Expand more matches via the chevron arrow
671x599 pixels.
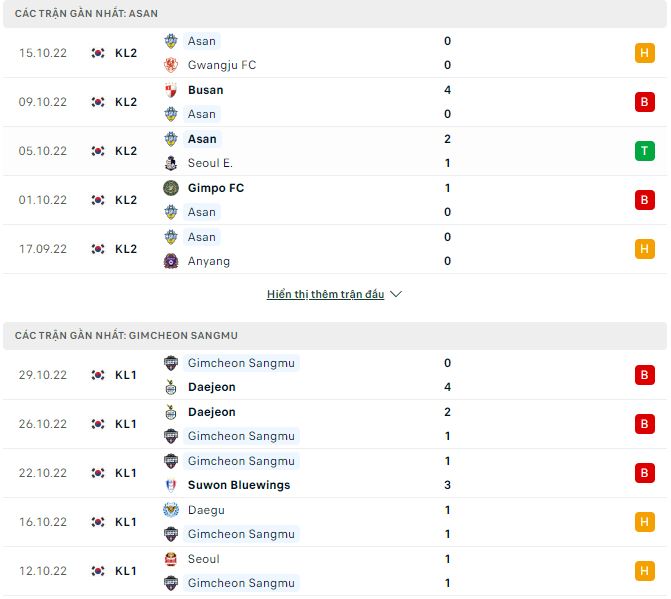396,295
